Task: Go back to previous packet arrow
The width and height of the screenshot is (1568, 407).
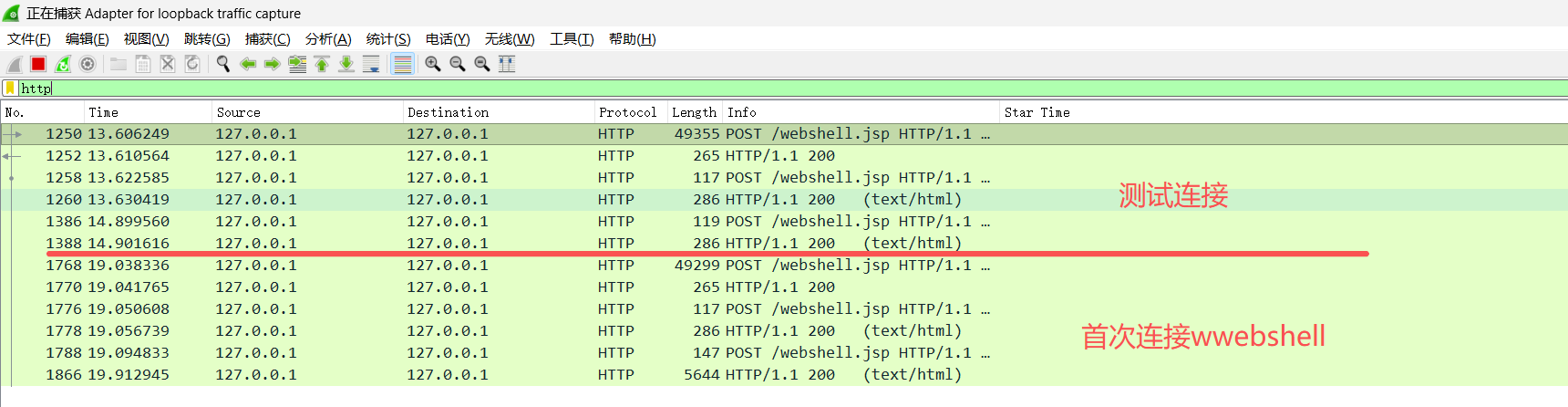Action: tap(247, 64)
